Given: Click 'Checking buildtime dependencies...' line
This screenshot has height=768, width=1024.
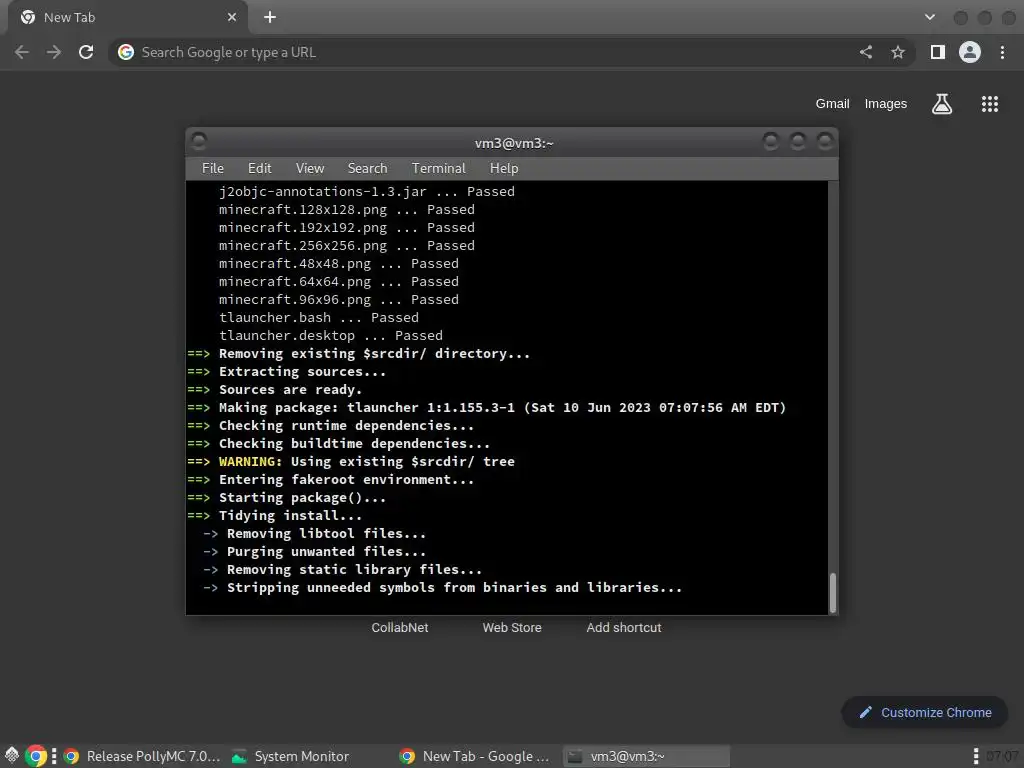Looking at the screenshot, I should [x=354, y=443].
